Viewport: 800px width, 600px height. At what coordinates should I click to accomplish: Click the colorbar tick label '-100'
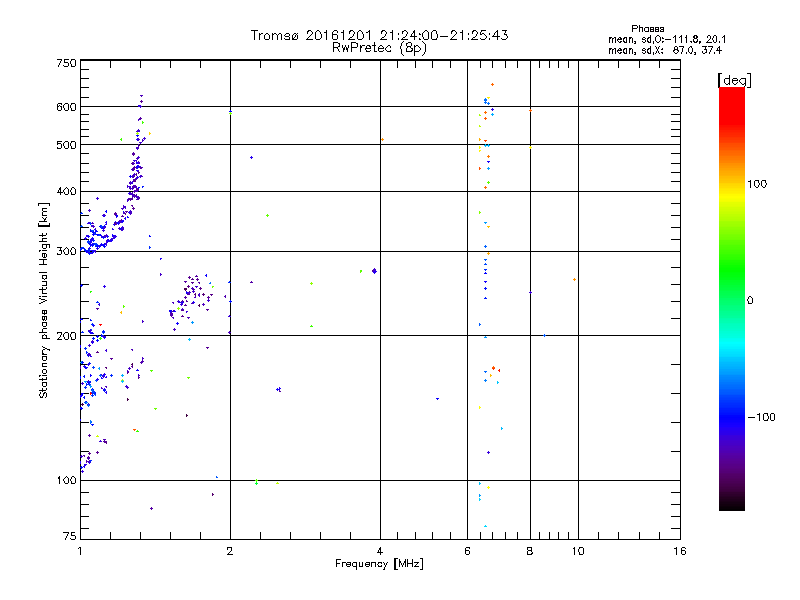coord(761,417)
